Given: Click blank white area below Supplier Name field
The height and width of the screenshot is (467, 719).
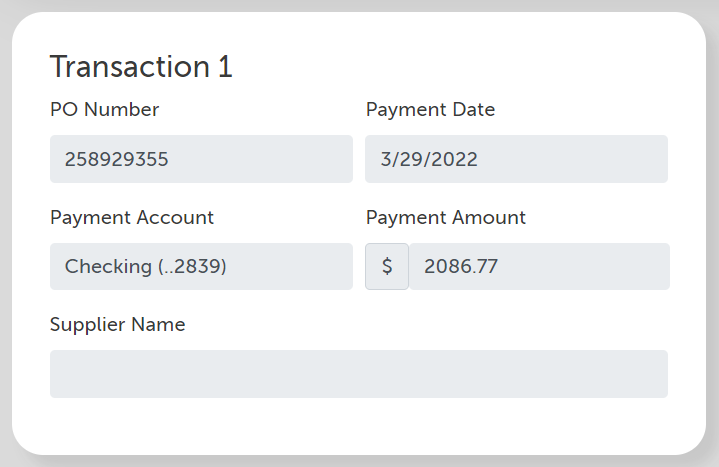Looking at the screenshot, I should pos(359,424).
